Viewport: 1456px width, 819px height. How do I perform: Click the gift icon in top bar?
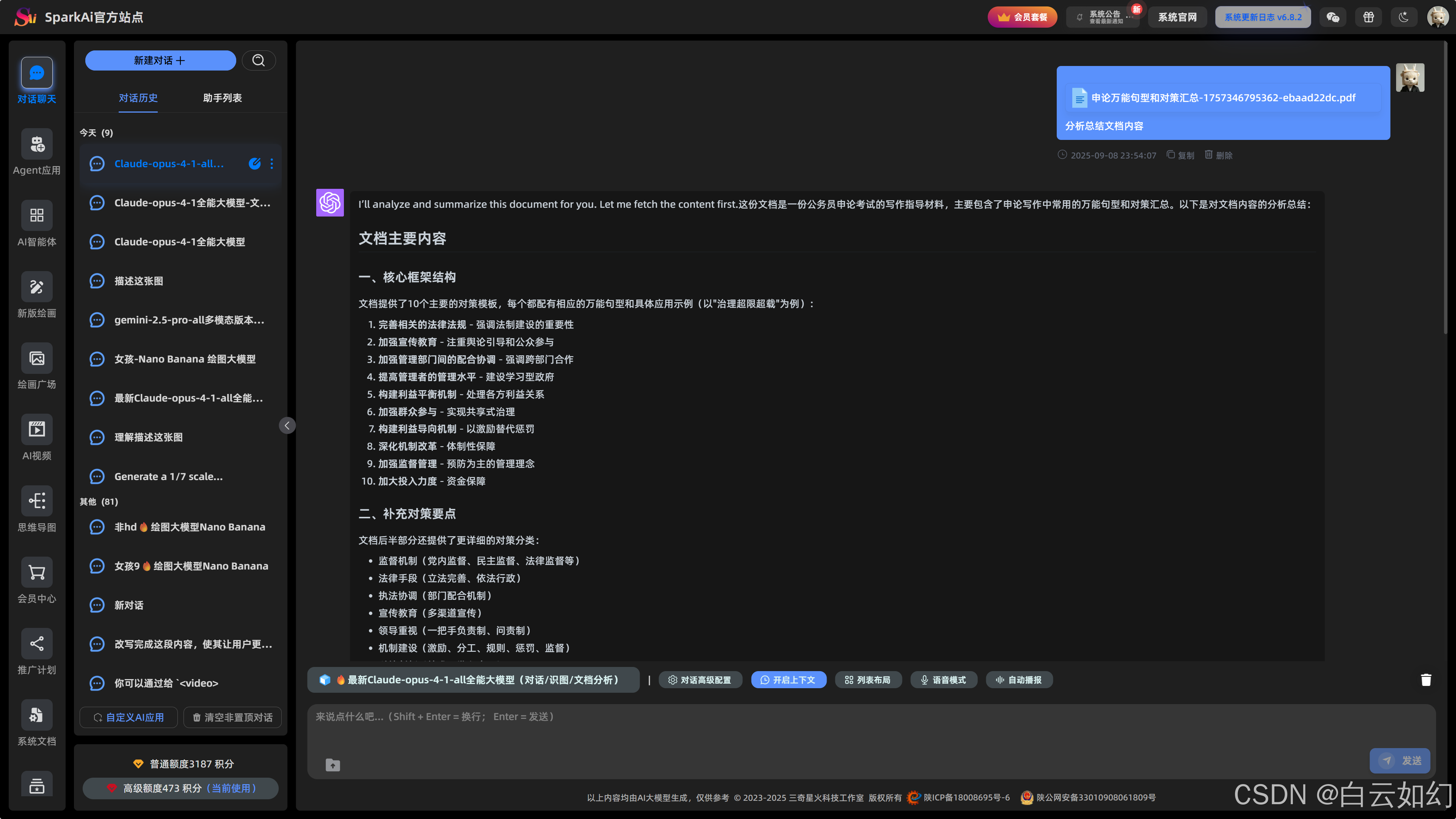point(1368,17)
